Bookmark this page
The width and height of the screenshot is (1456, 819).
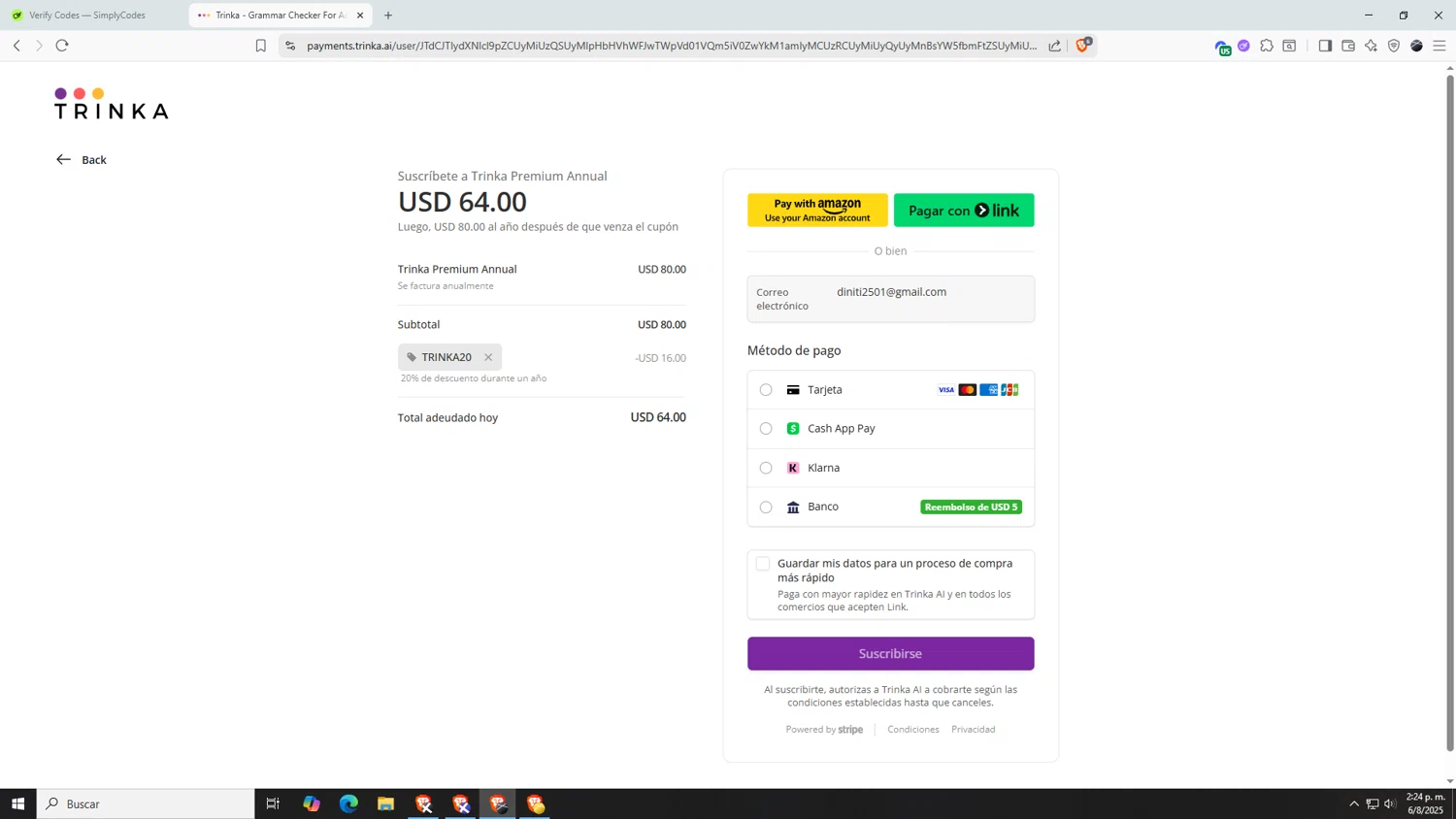pyautogui.click(x=260, y=46)
